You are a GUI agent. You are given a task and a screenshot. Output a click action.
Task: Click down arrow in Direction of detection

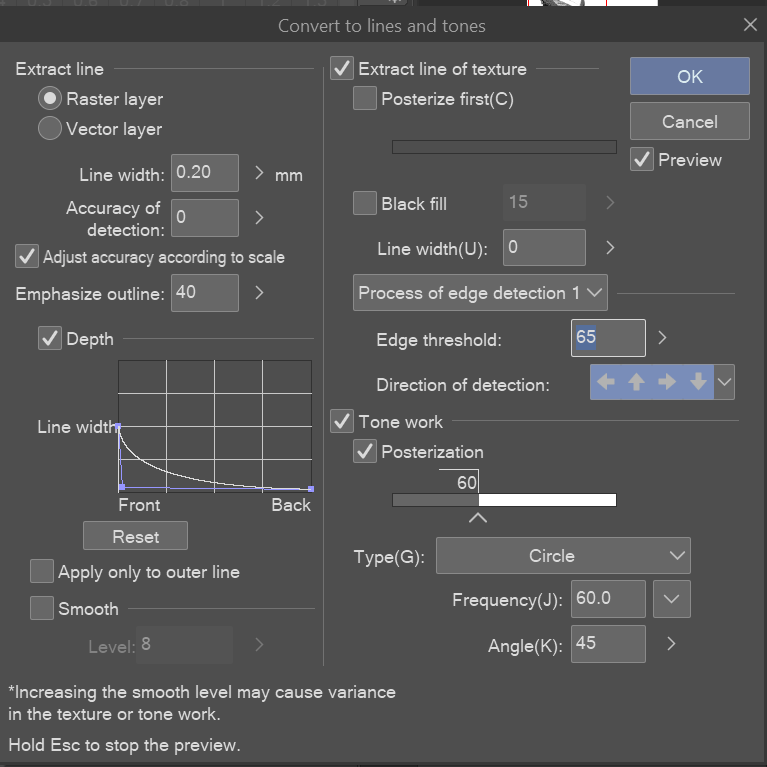[x=698, y=382]
